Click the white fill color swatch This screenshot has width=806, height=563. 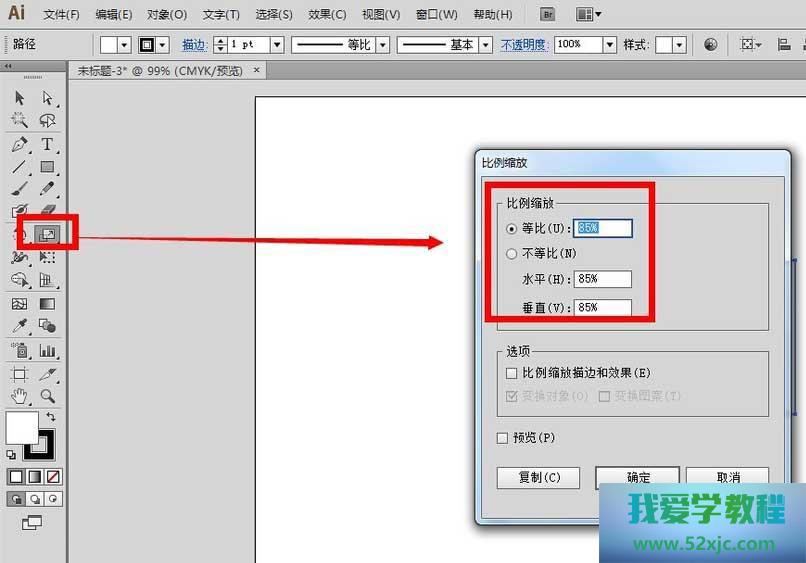coord(21,427)
